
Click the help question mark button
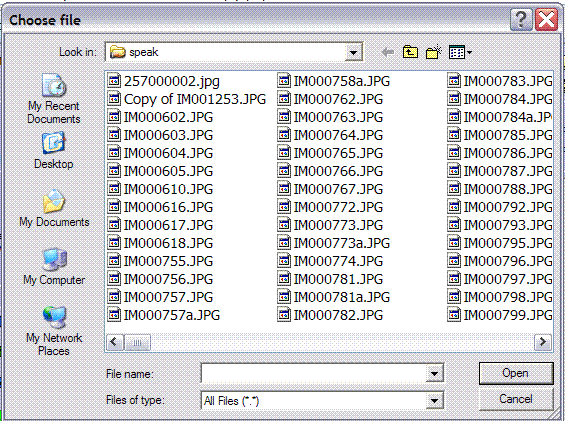click(x=521, y=19)
